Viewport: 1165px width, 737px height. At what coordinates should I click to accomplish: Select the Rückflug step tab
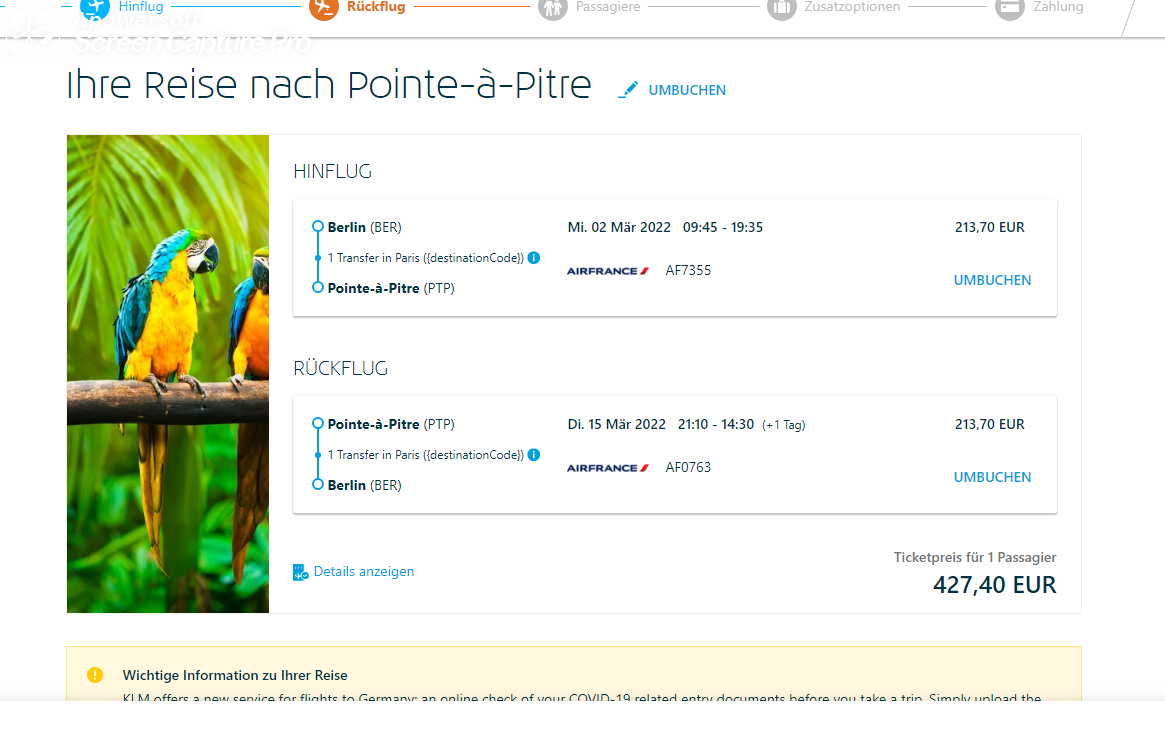[376, 7]
